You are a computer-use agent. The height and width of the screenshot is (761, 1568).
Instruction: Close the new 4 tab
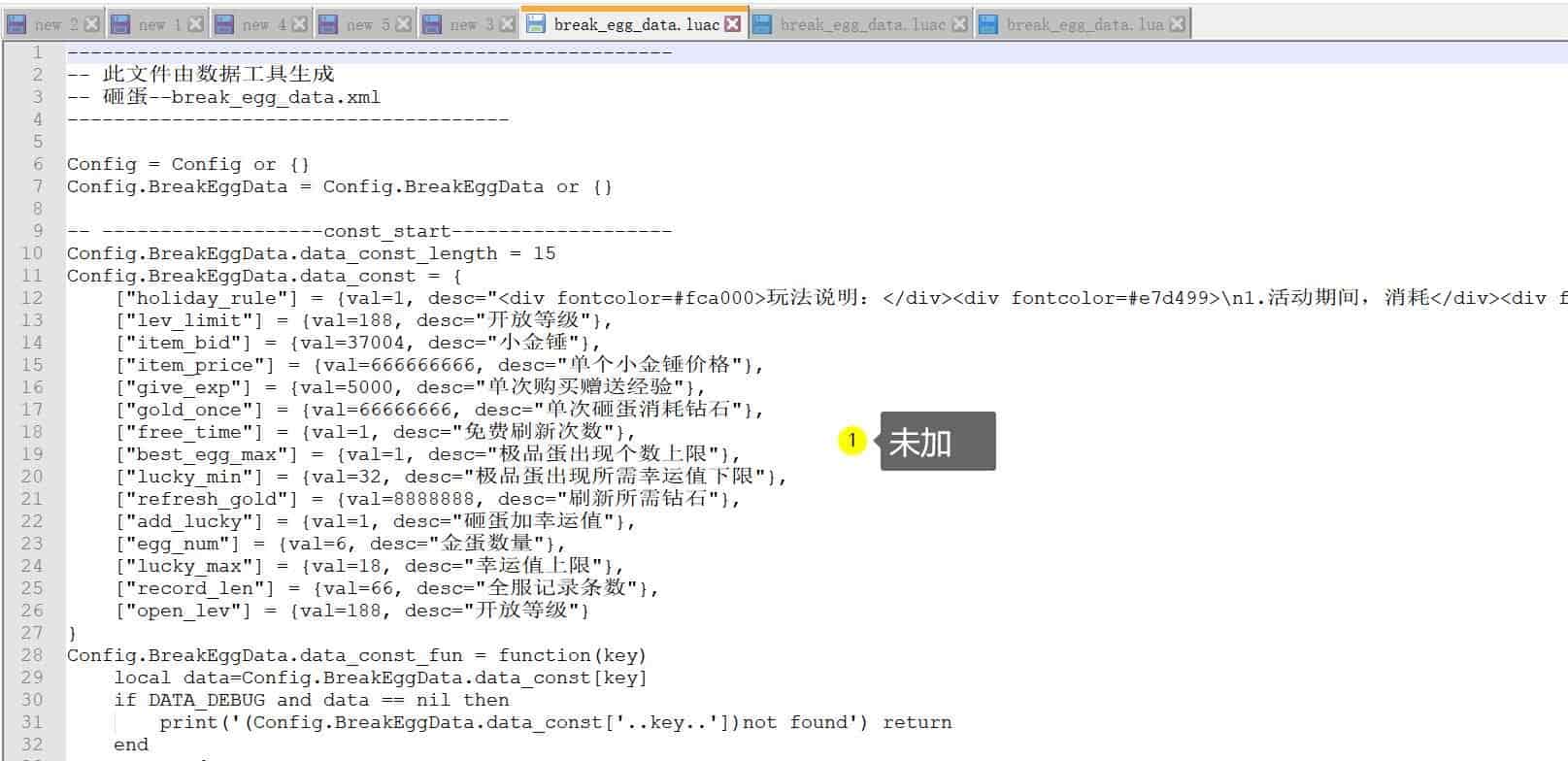pyautogui.click(x=299, y=24)
